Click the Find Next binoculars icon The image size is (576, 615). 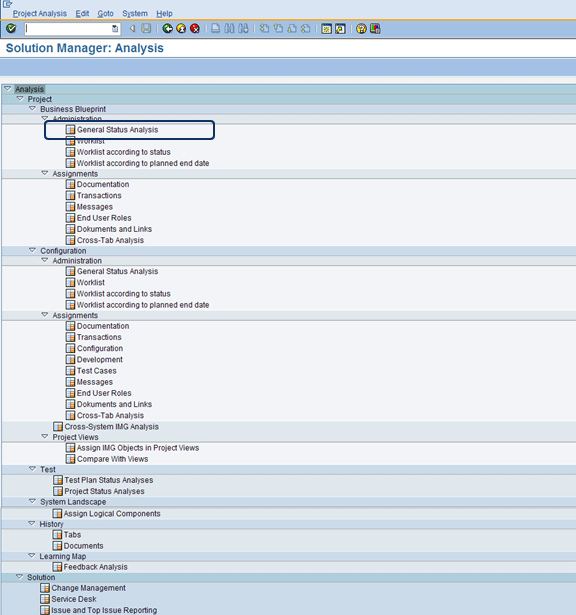coord(243,28)
